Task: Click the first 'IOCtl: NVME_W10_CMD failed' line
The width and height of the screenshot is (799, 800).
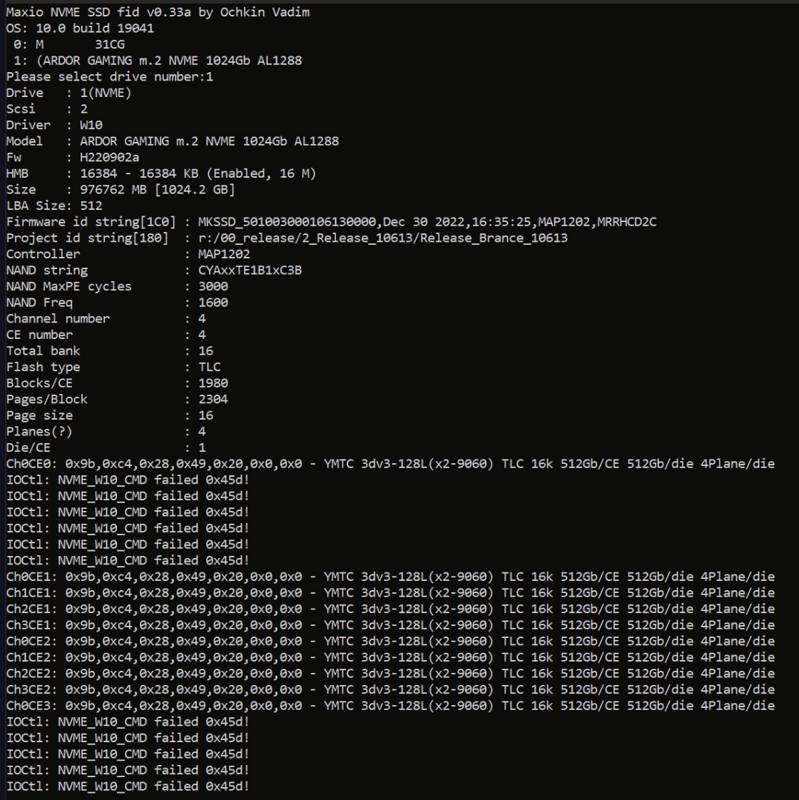Action: click(128, 480)
